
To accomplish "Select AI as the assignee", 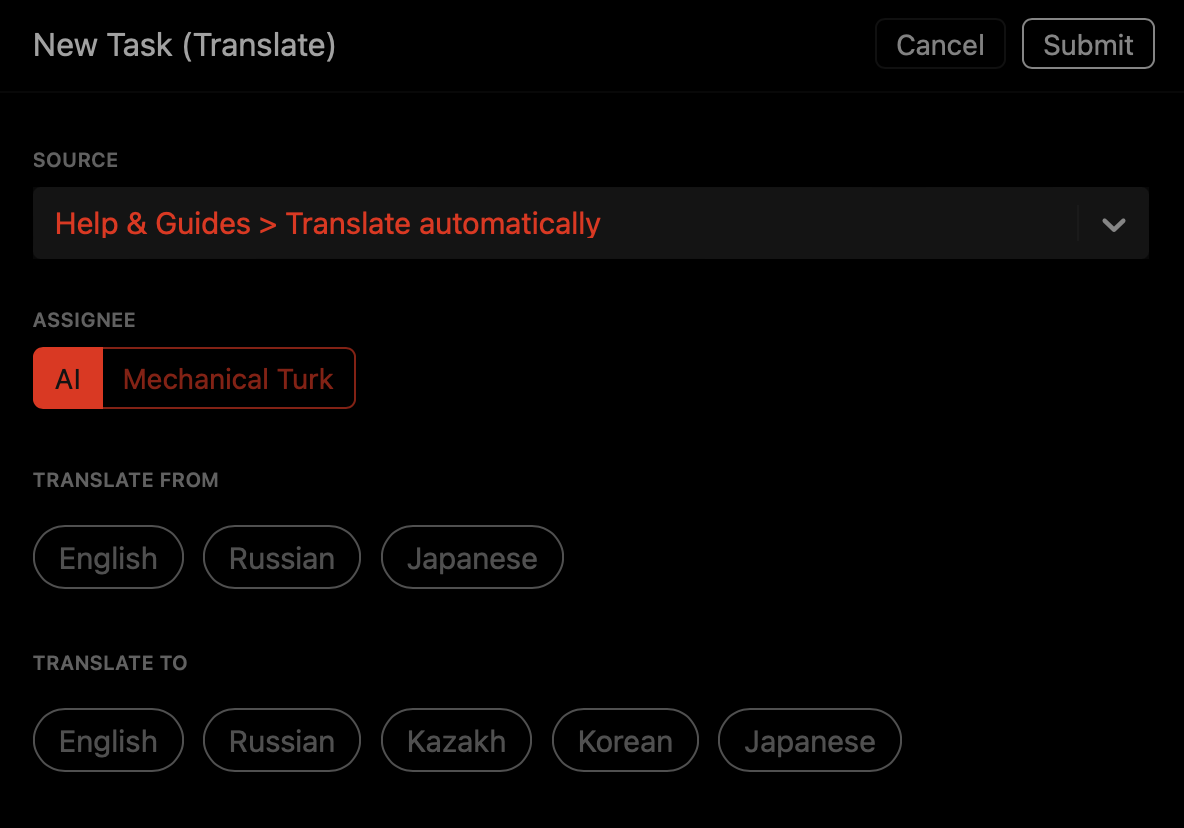I will pyautogui.click(x=68, y=379).
